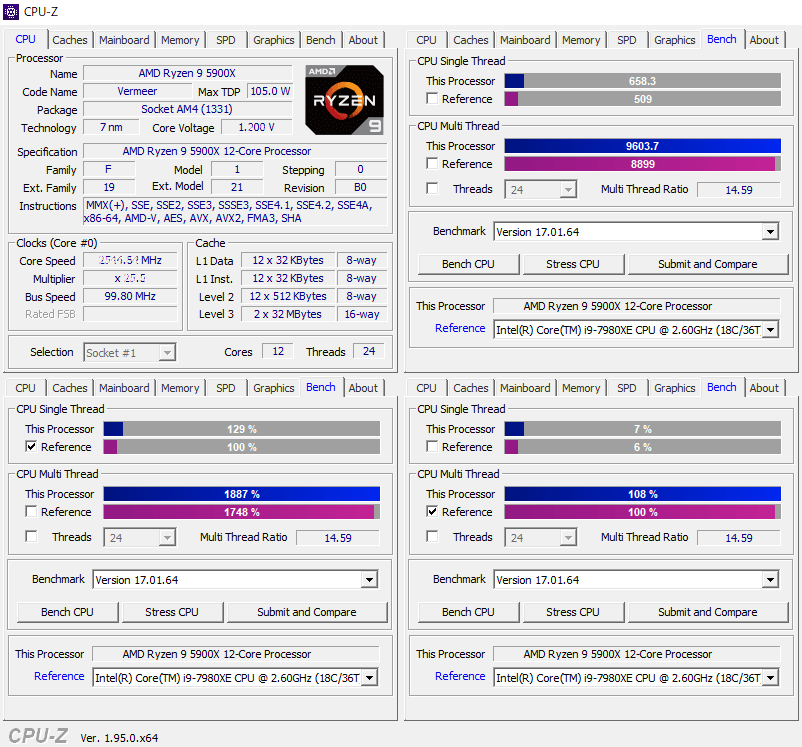
Task: Click Submit and Compare in the 1887 % panel
Action: (307, 612)
